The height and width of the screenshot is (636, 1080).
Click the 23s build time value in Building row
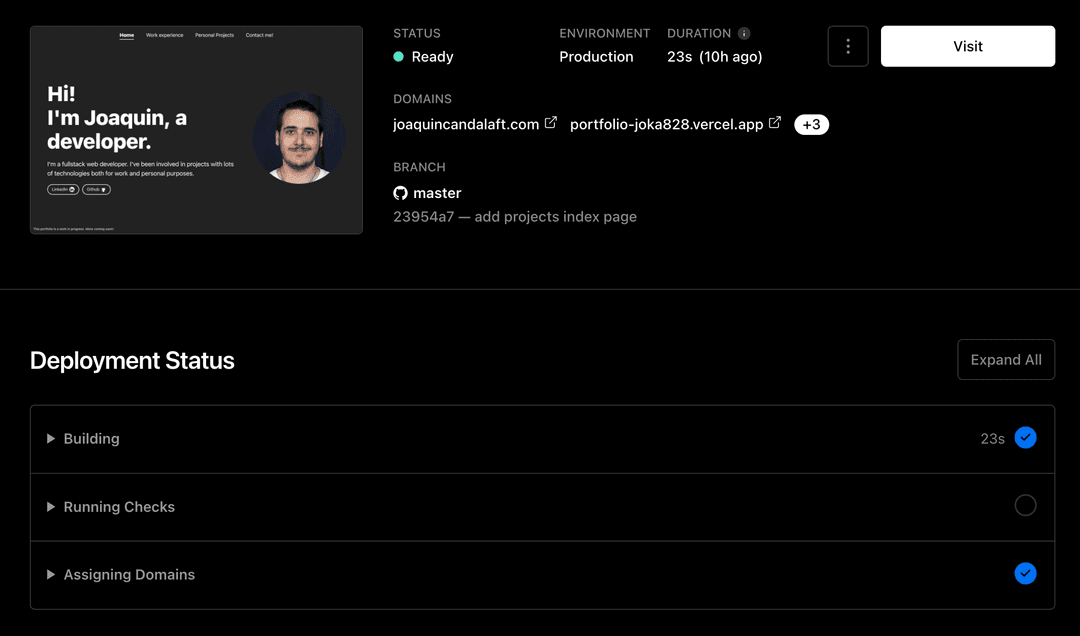click(993, 439)
